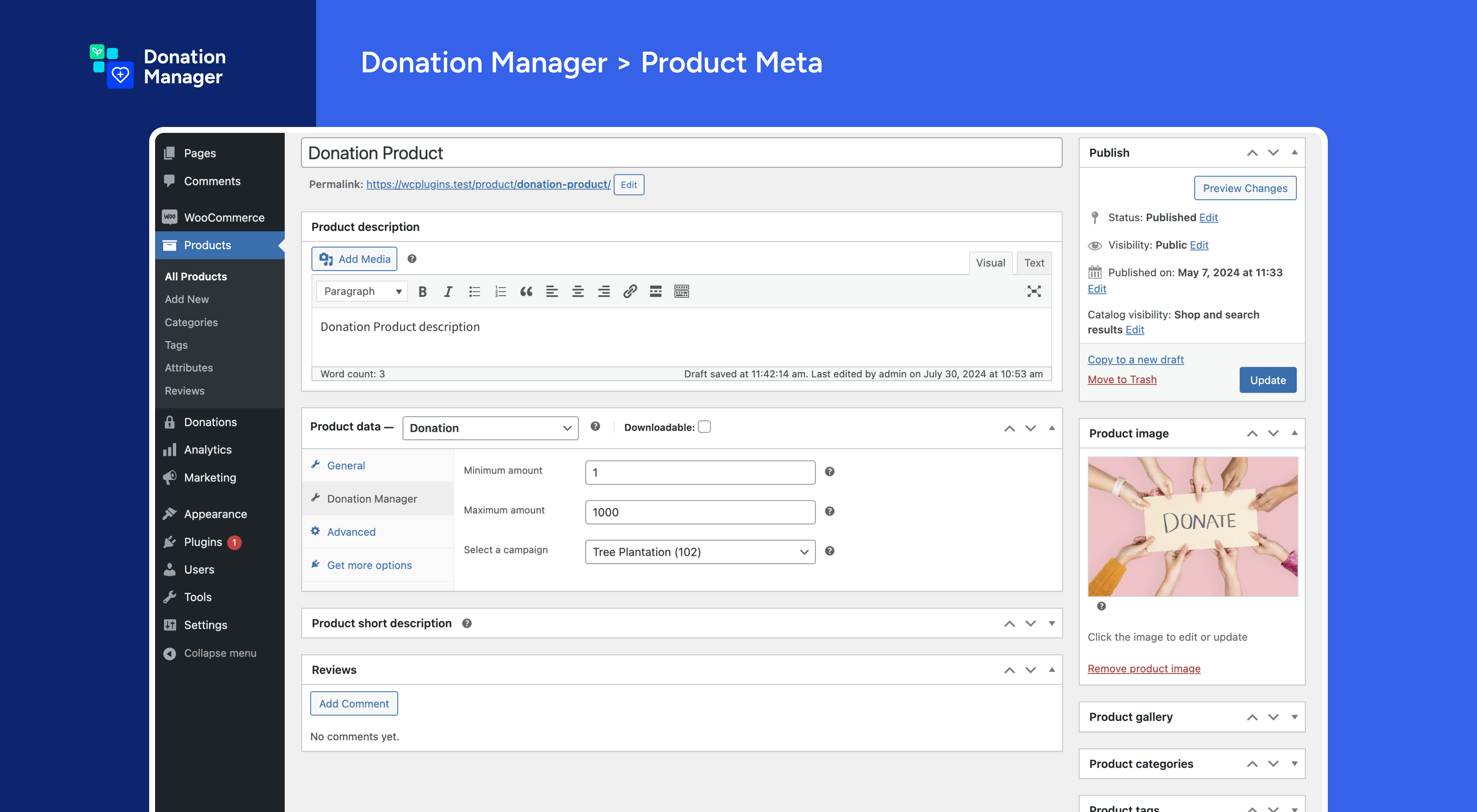
Task: Show help for Product data type
Action: point(595,426)
